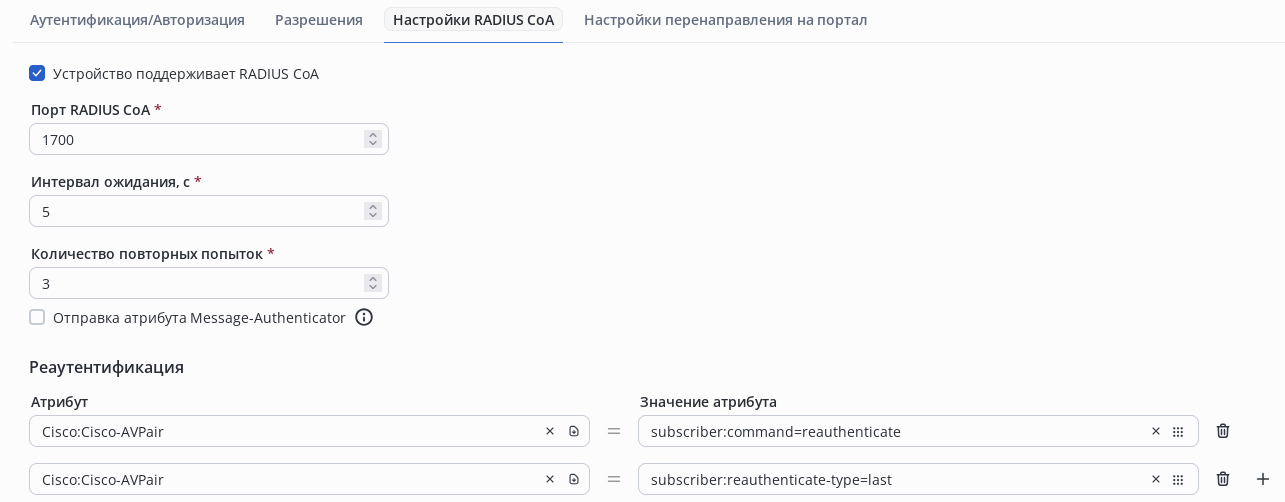Click the Интервал ожидания stepper arrows
Image resolution: width=1285 pixels, height=502 pixels.
(373, 211)
